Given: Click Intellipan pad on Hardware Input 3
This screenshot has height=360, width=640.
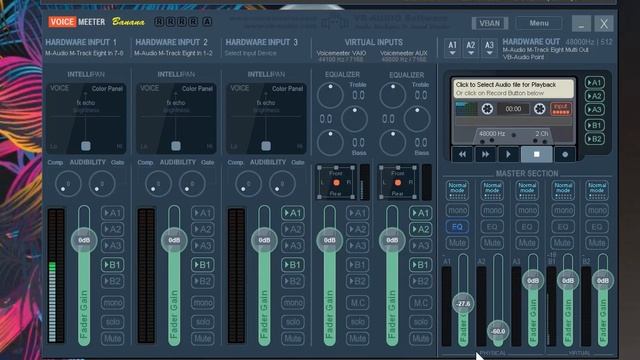Looking at the screenshot, I should [x=266, y=118].
